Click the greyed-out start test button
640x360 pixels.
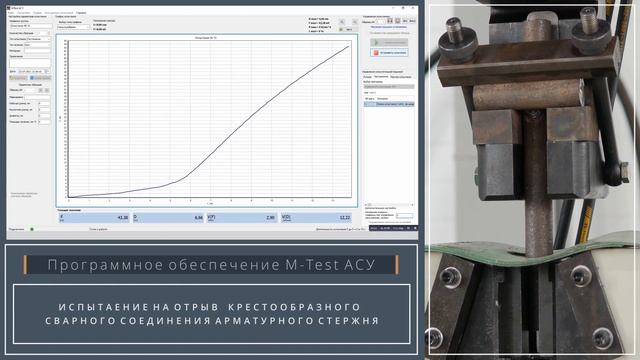389,42
